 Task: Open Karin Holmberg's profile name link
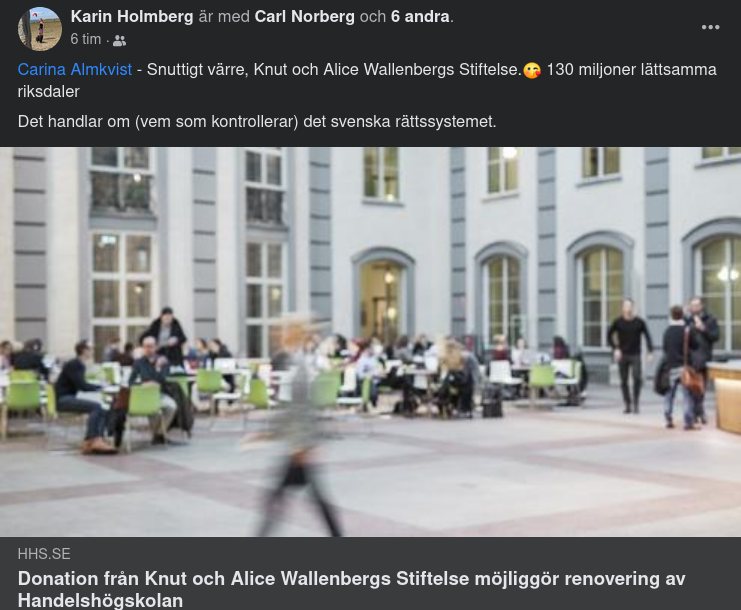132,17
